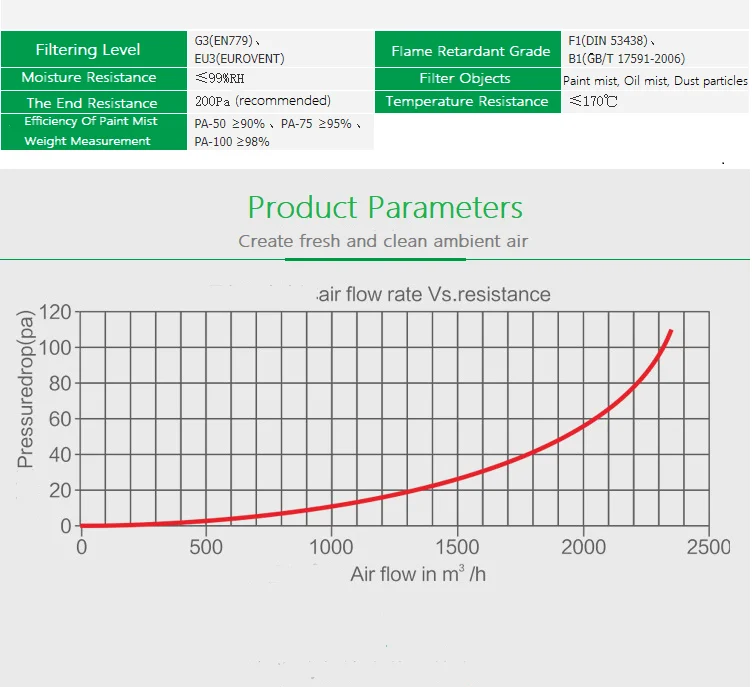Click the '40' y-axis tick label
The image size is (752, 687).
click(60, 455)
